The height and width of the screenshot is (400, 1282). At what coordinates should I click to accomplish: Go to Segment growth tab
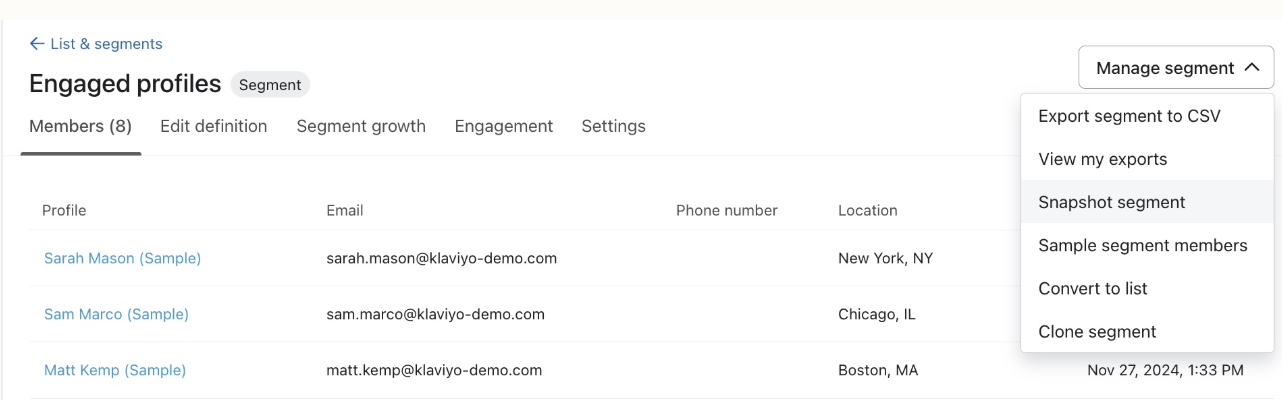tap(361, 126)
